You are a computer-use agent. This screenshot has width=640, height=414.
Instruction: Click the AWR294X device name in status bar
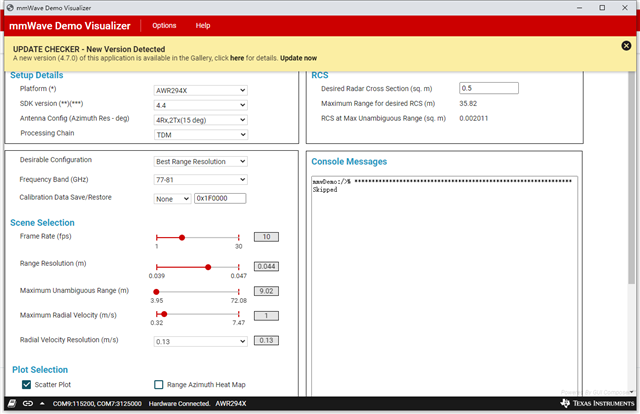click(231, 403)
